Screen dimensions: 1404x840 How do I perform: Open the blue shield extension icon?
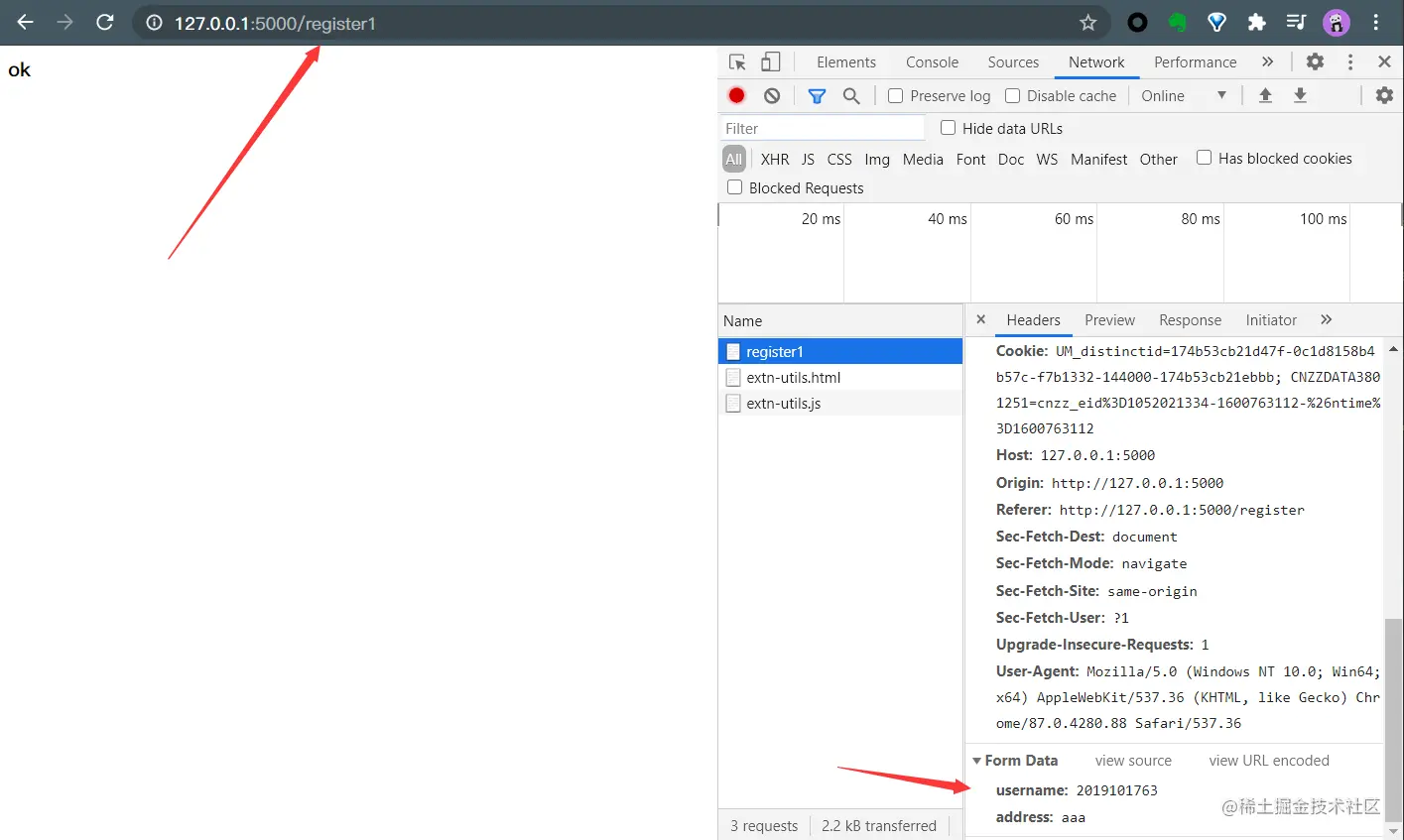point(1216,22)
